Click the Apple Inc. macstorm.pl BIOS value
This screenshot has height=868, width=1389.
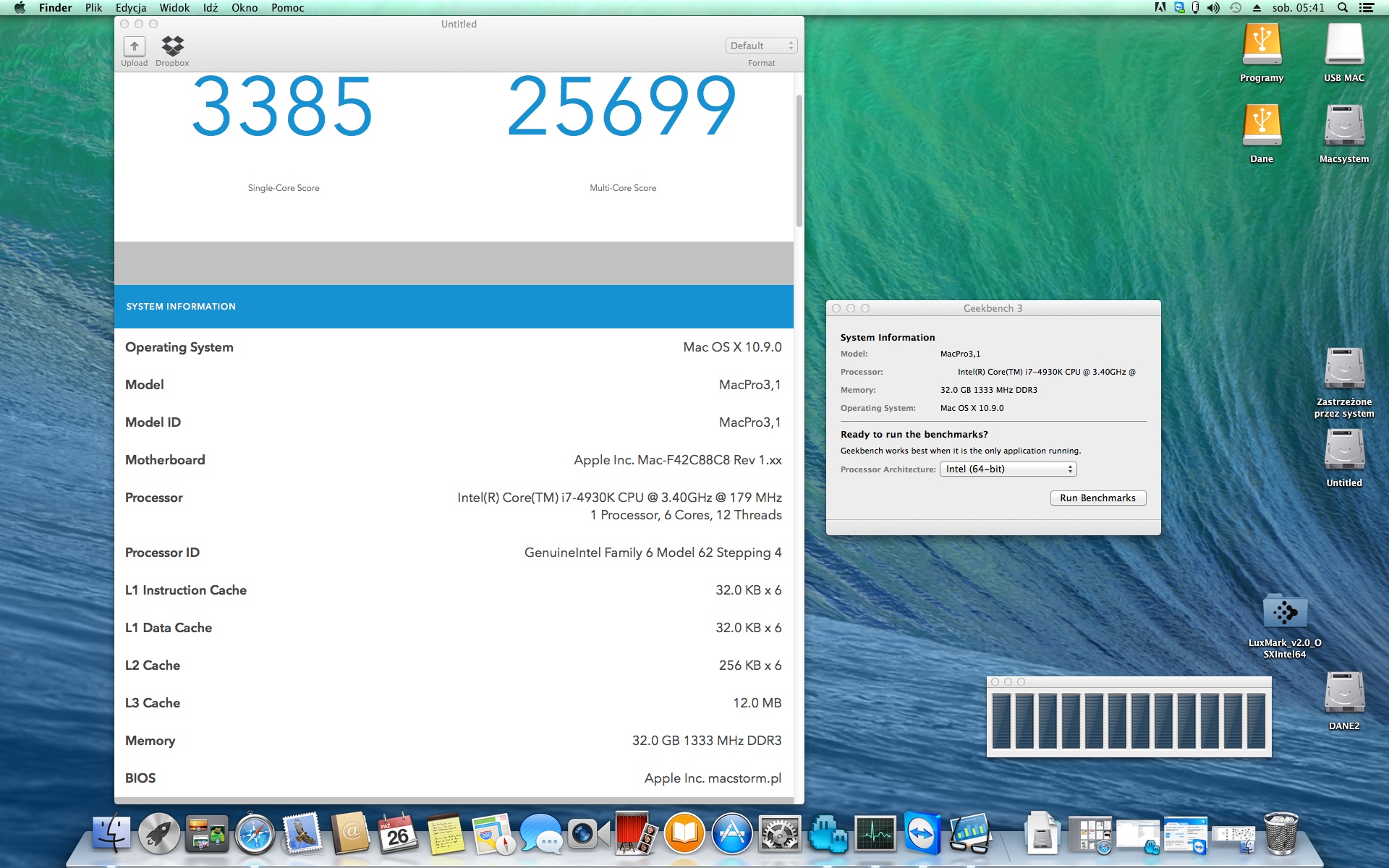(x=713, y=778)
